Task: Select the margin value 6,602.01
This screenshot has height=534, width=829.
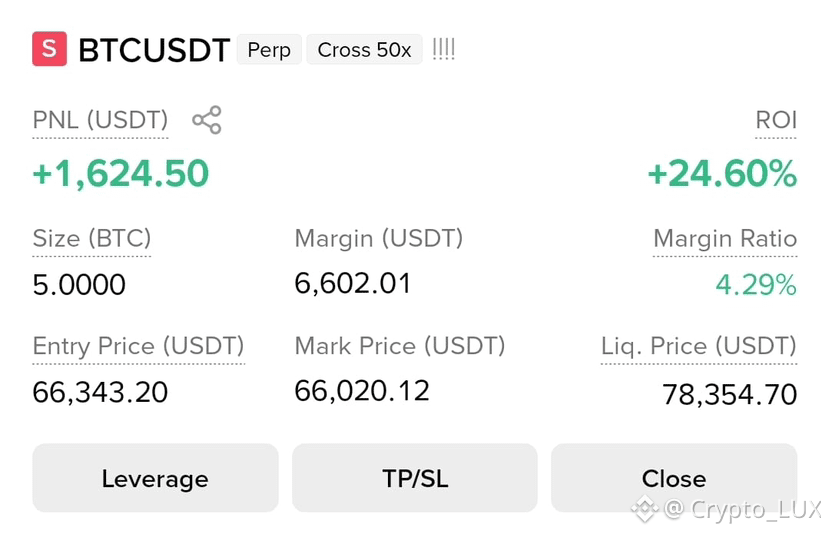Action: (x=353, y=284)
